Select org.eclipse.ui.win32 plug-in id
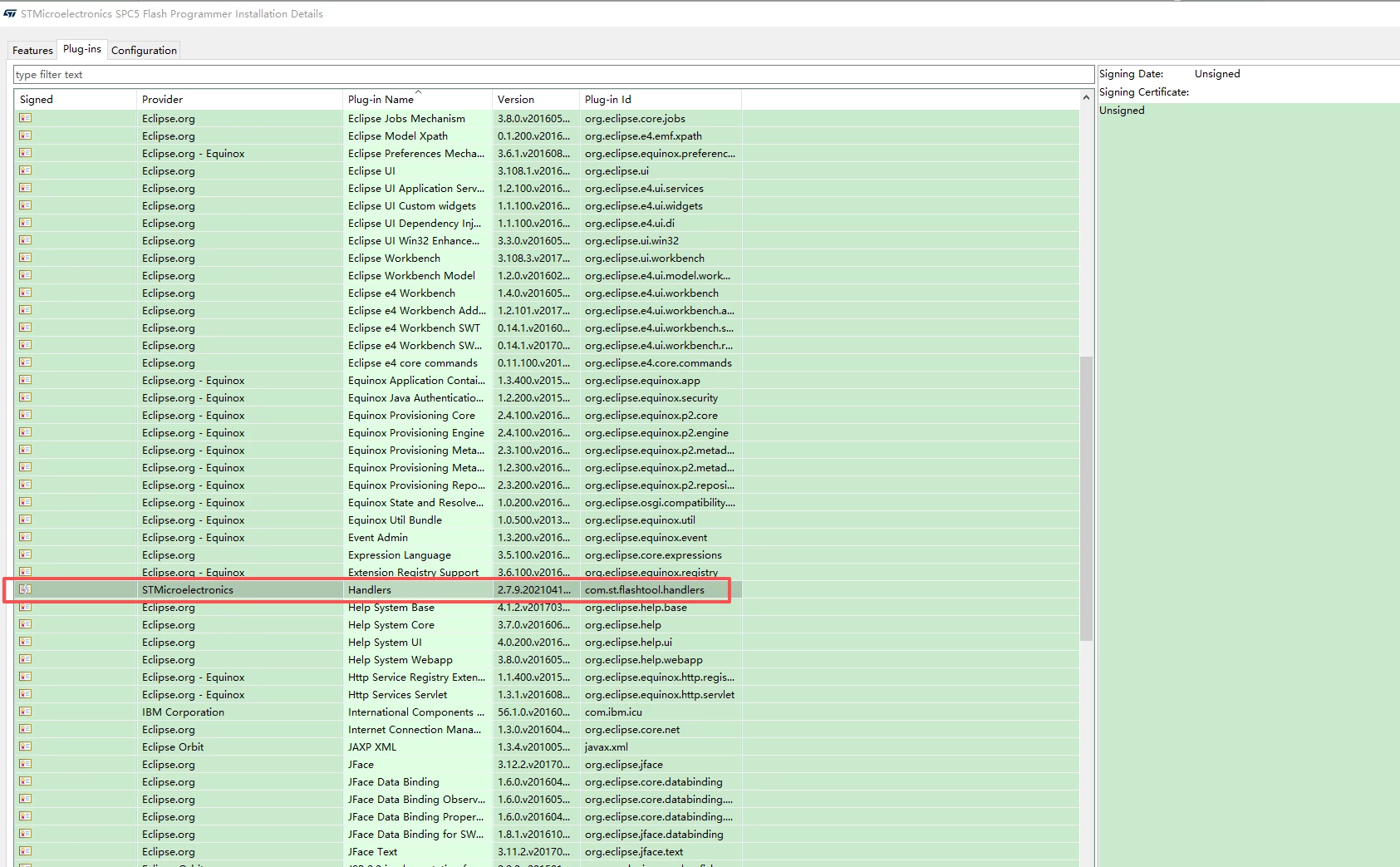Image resolution: width=1400 pixels, height=867 pixels. pyautogui.click(x=631, y=240)
